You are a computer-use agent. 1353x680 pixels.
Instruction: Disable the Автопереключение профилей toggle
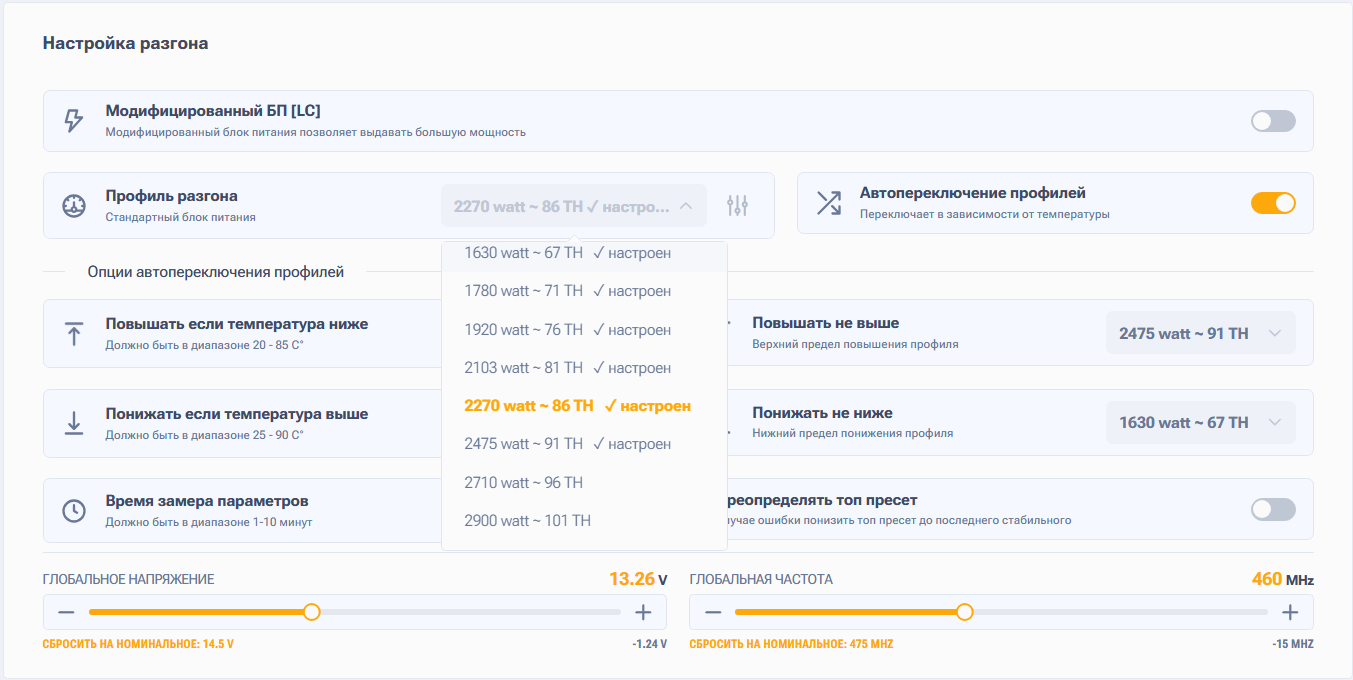click(x=1273, y=203)
